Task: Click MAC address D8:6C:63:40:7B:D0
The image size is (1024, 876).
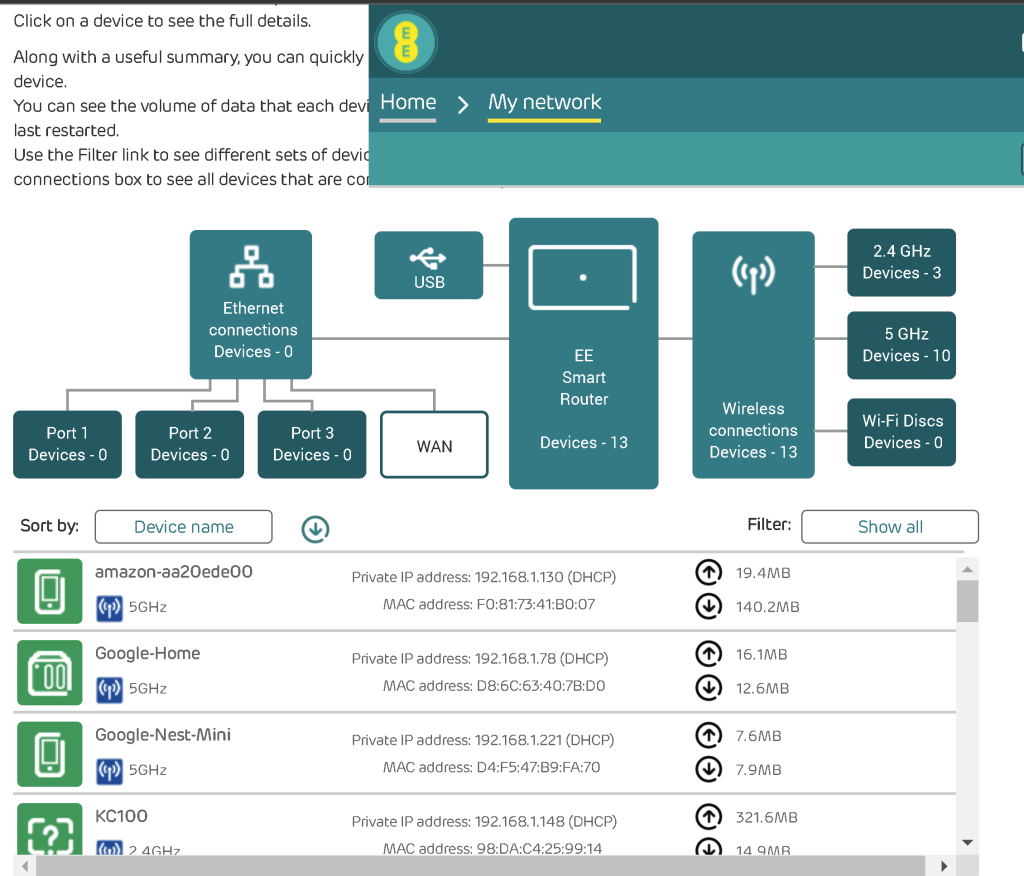Action: [494, 686]
